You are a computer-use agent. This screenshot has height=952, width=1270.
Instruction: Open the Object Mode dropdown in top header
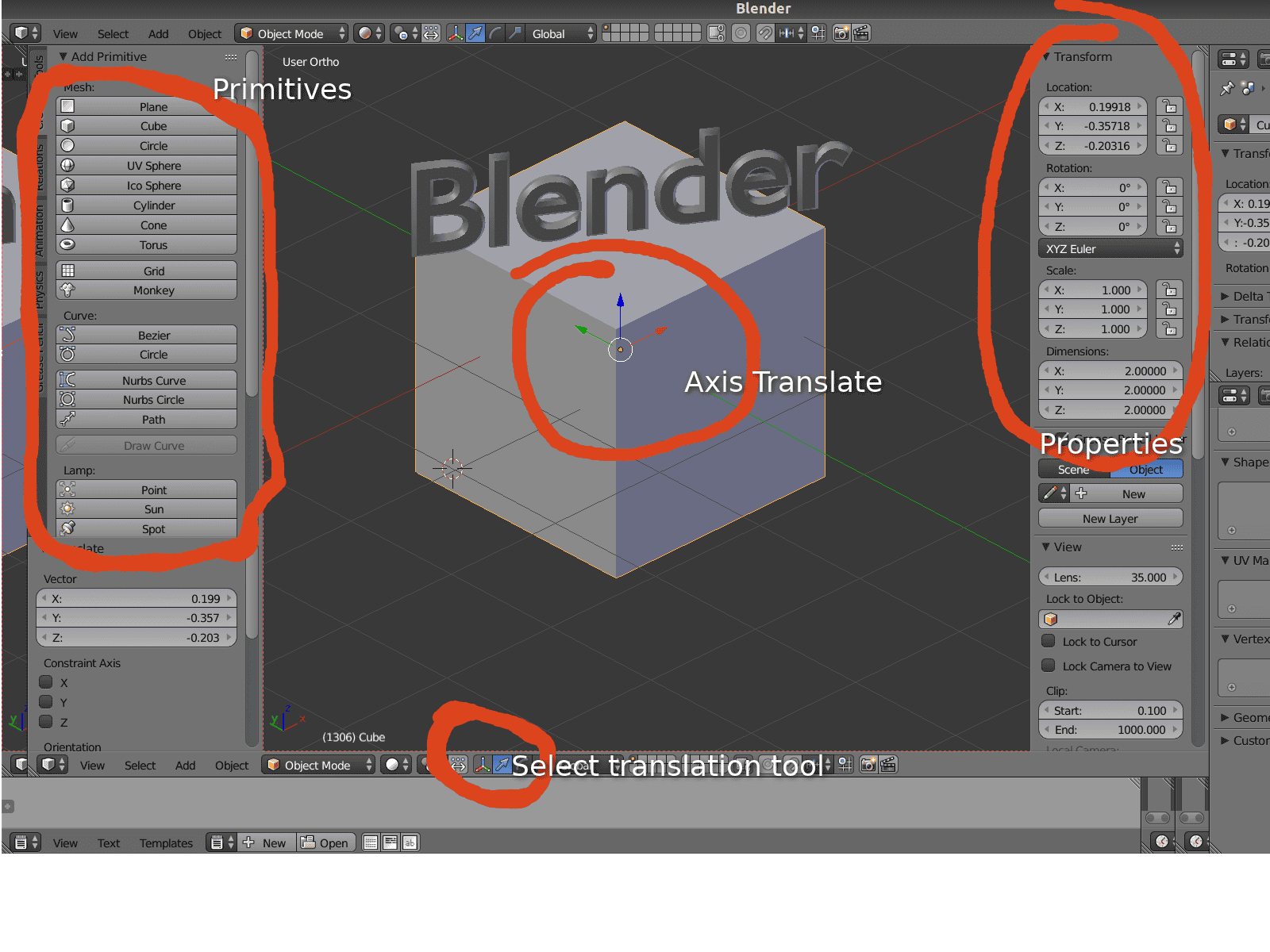click(291, 33)
